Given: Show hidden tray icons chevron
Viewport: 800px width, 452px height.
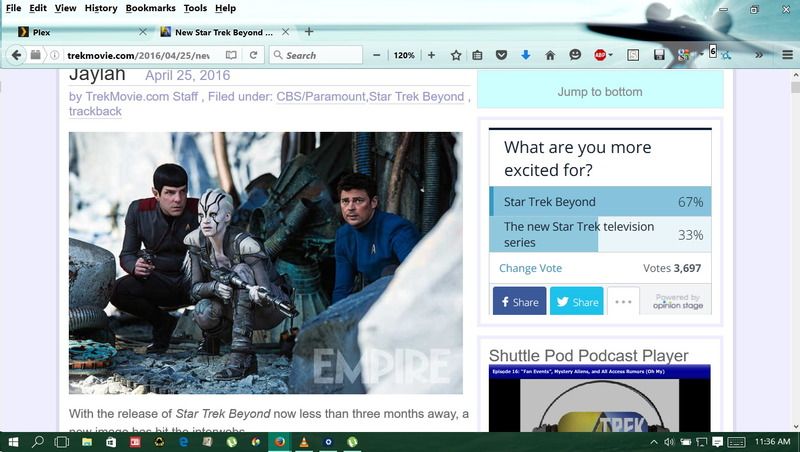Looking at the screenshot, I should (654, 442).
